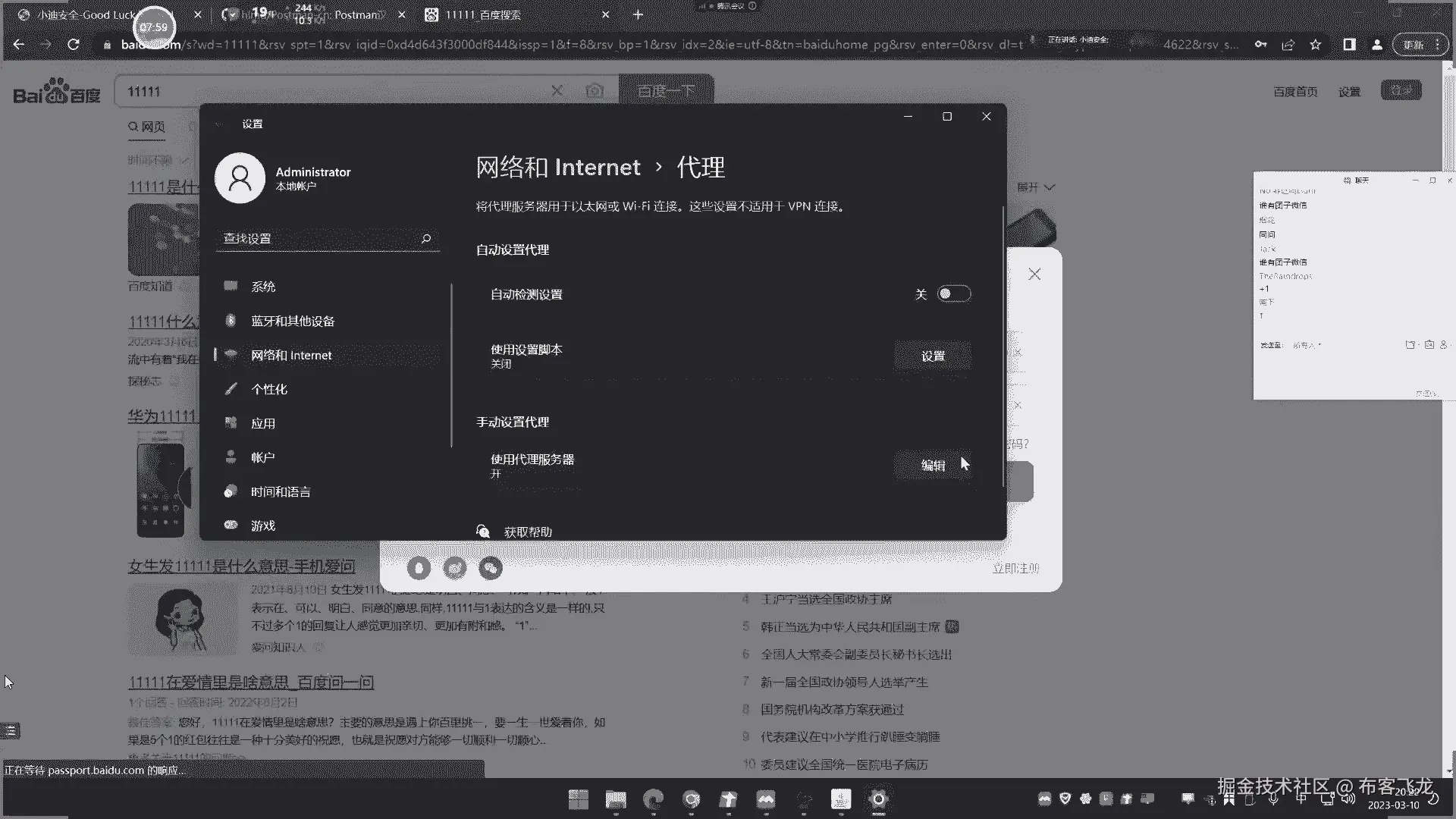Open Windows Start menu on taskbar
Viewport: 1456px width, 819px height.
pos(578,799)
